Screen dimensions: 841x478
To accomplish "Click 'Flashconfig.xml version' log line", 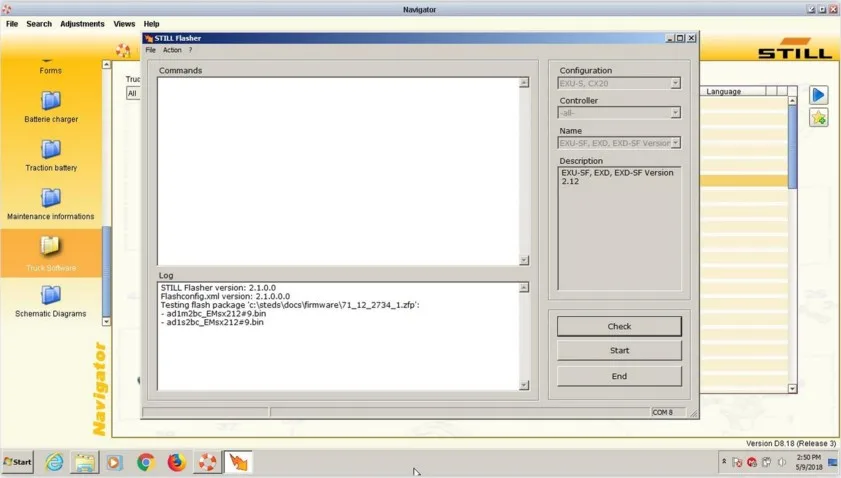I will pos(225,296).
